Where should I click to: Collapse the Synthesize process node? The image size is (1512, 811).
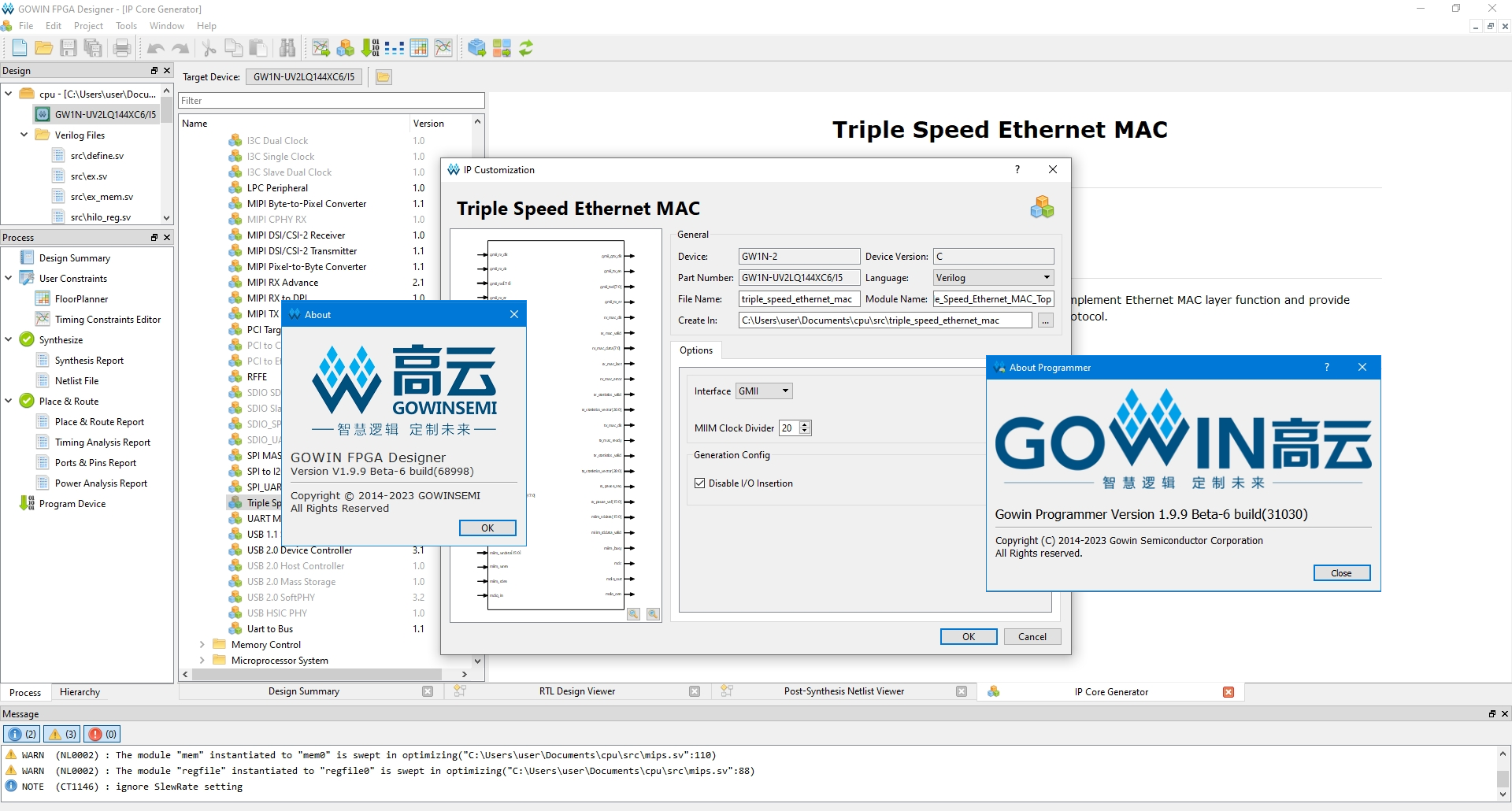(x=9, y=339)
